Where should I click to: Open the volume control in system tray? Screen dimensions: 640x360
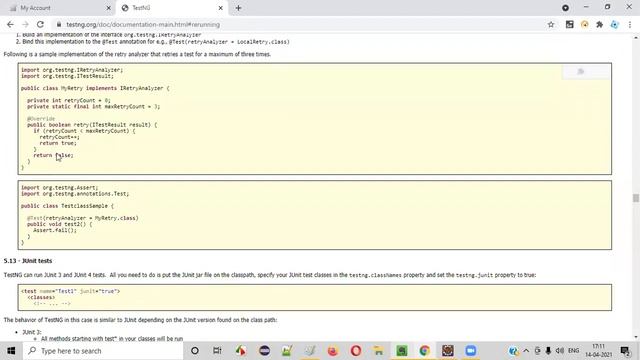[560, 351]
